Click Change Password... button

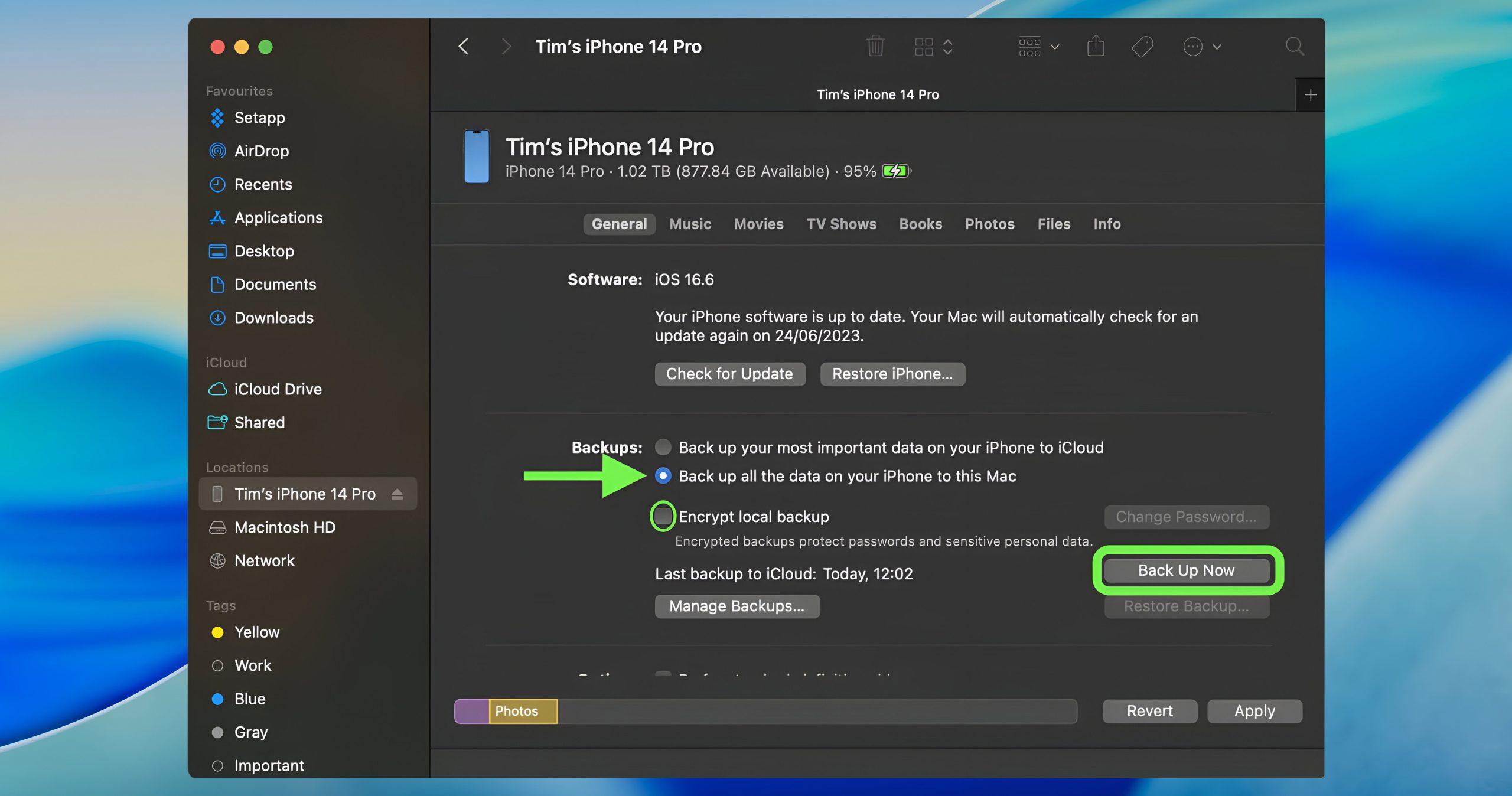[1187, 517]
